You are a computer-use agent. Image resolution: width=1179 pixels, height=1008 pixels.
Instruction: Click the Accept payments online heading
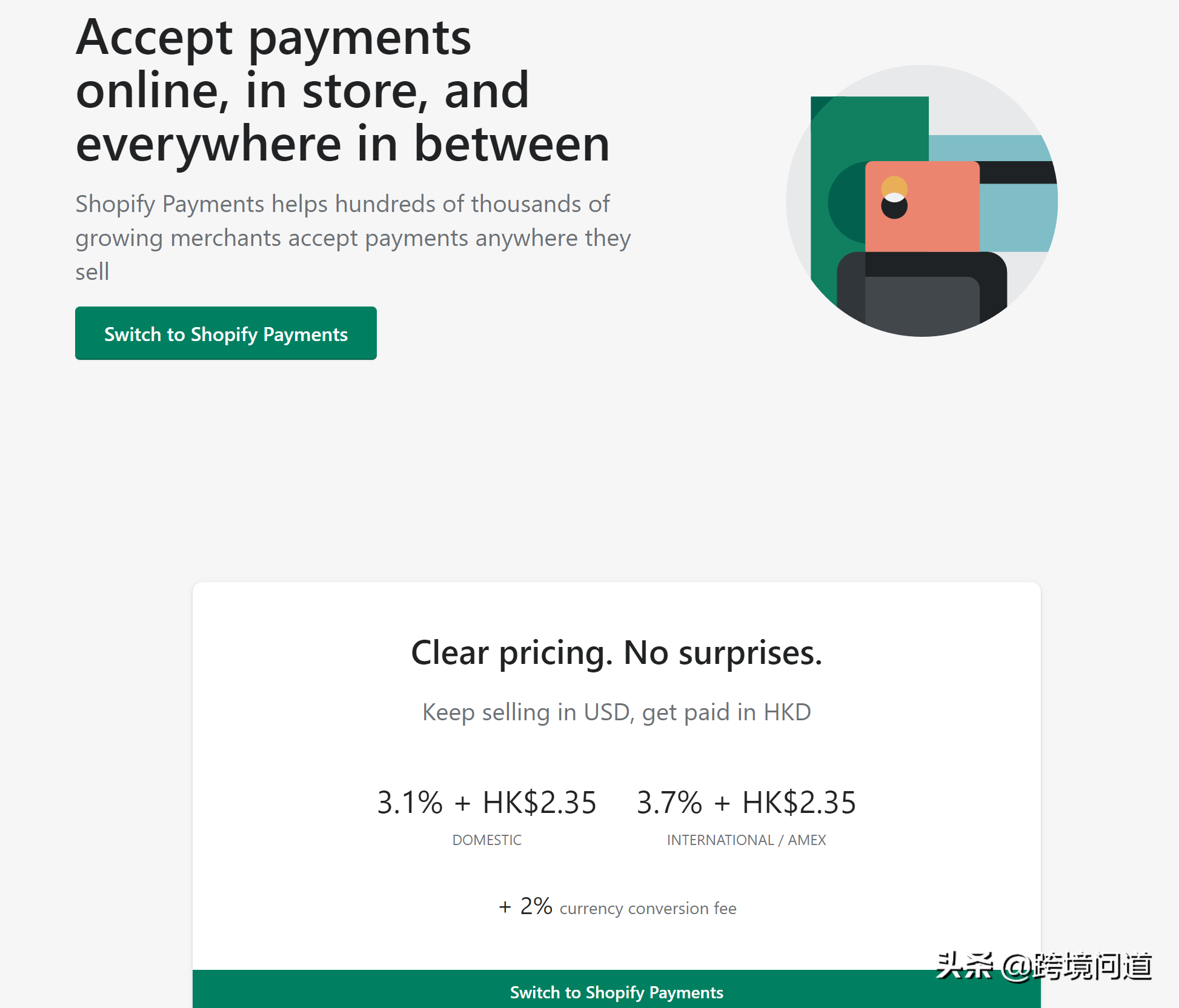tap(342, 90)
